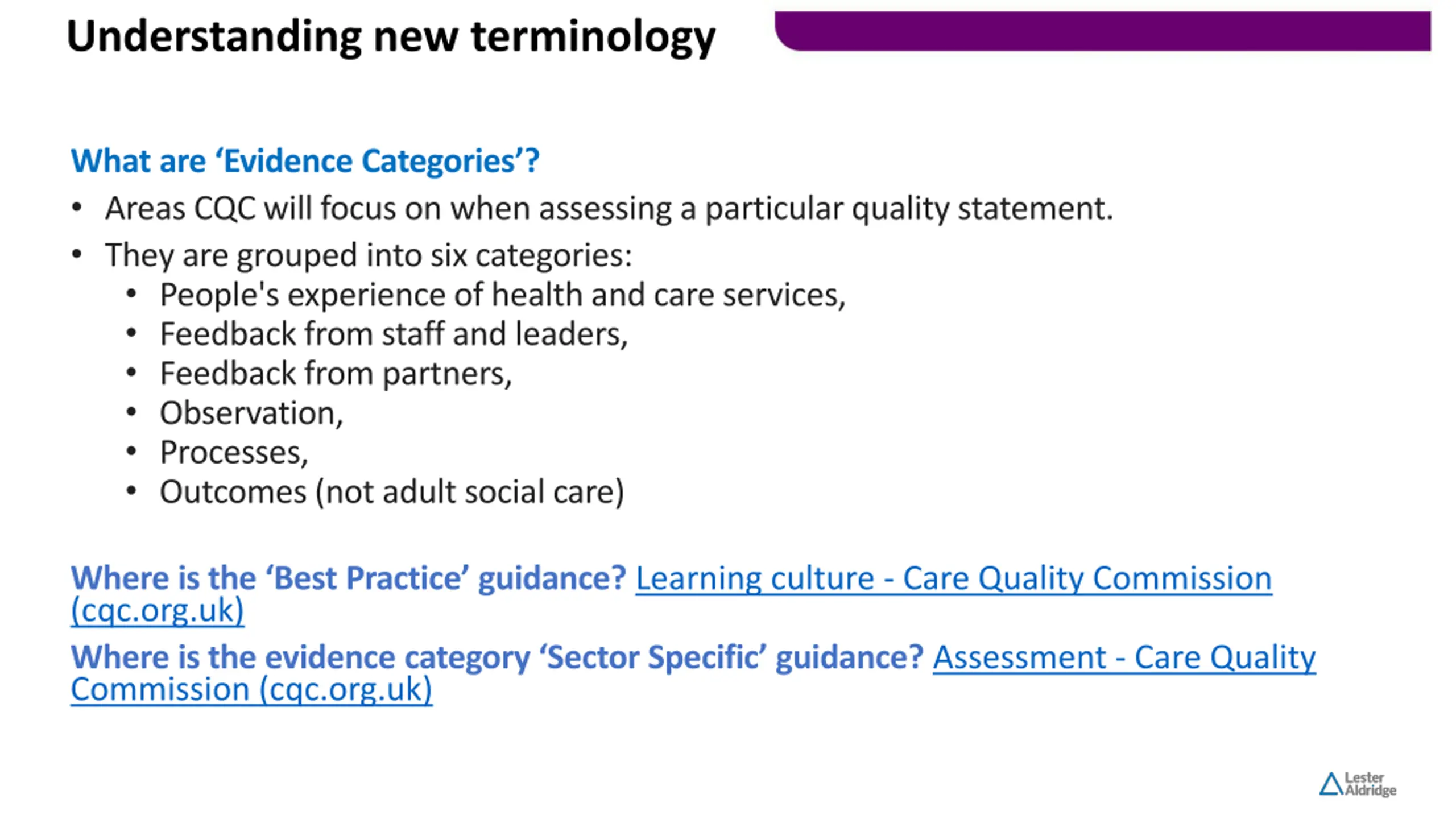Open the Learning culture Care Quality Commission link

pos(953,578)
